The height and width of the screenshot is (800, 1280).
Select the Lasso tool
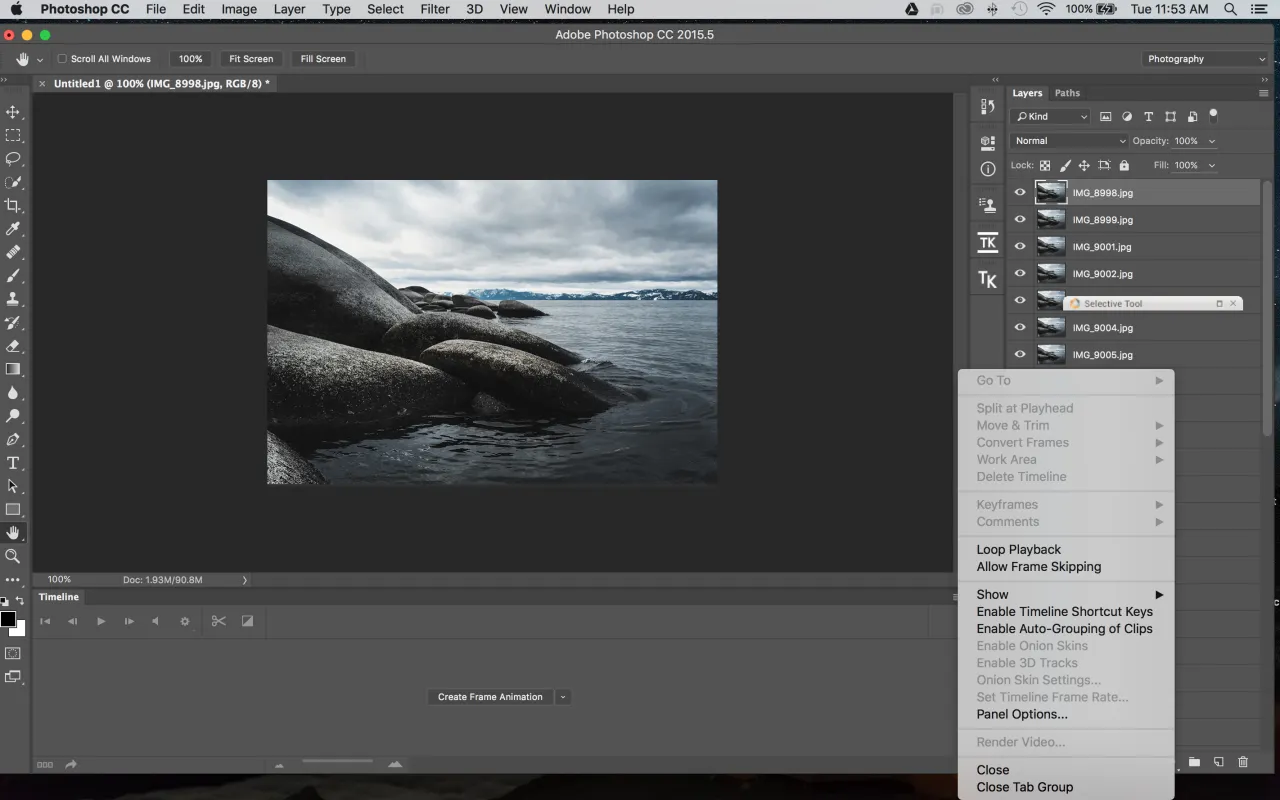click(13, 159)
